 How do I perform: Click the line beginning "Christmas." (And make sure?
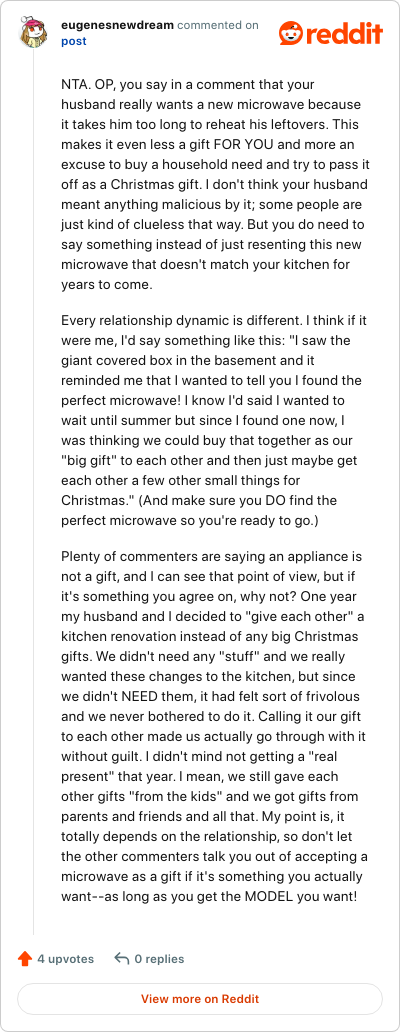[x=199, y=500]
